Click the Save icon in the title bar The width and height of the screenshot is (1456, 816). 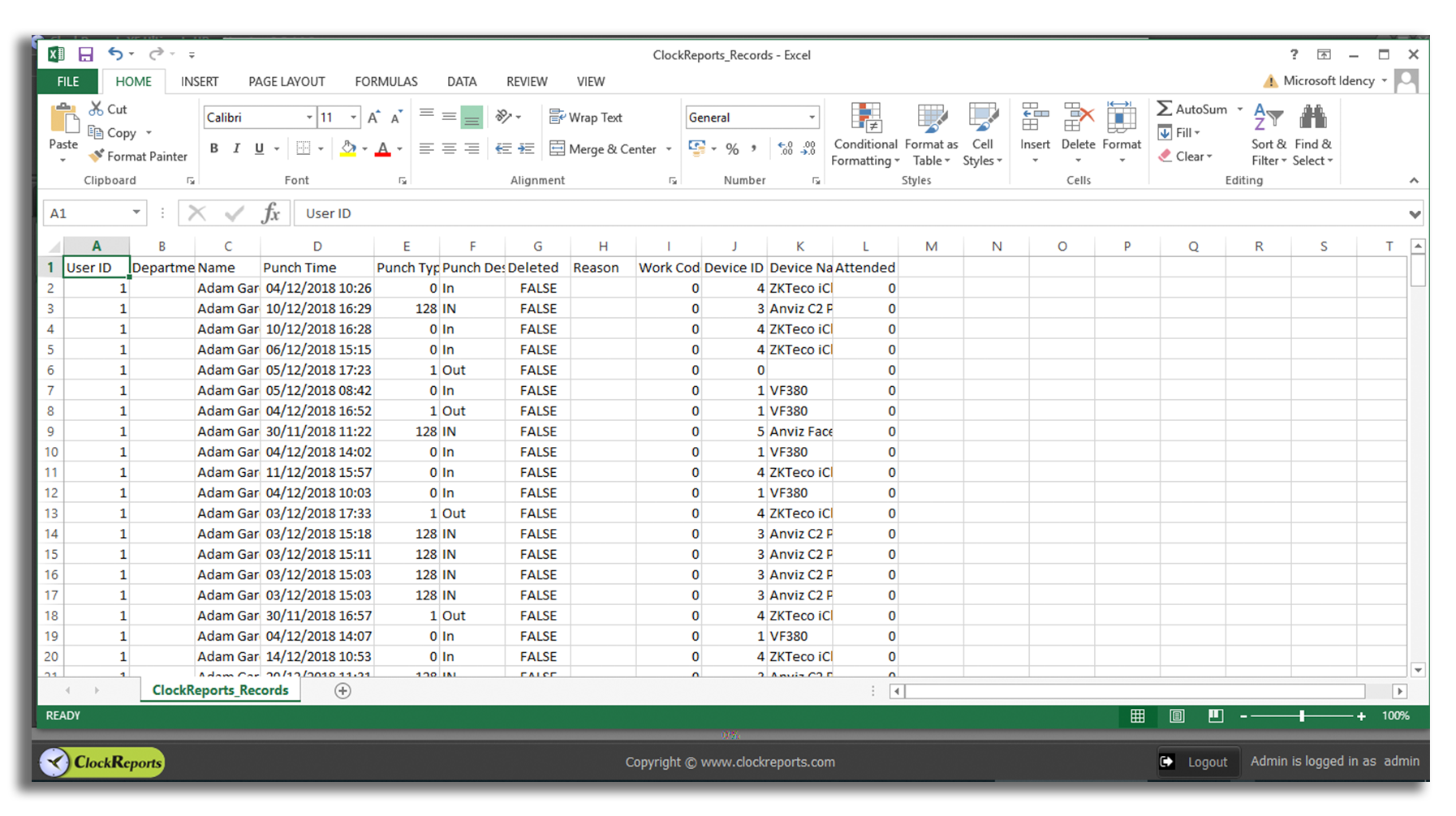(x=85, y=54)
